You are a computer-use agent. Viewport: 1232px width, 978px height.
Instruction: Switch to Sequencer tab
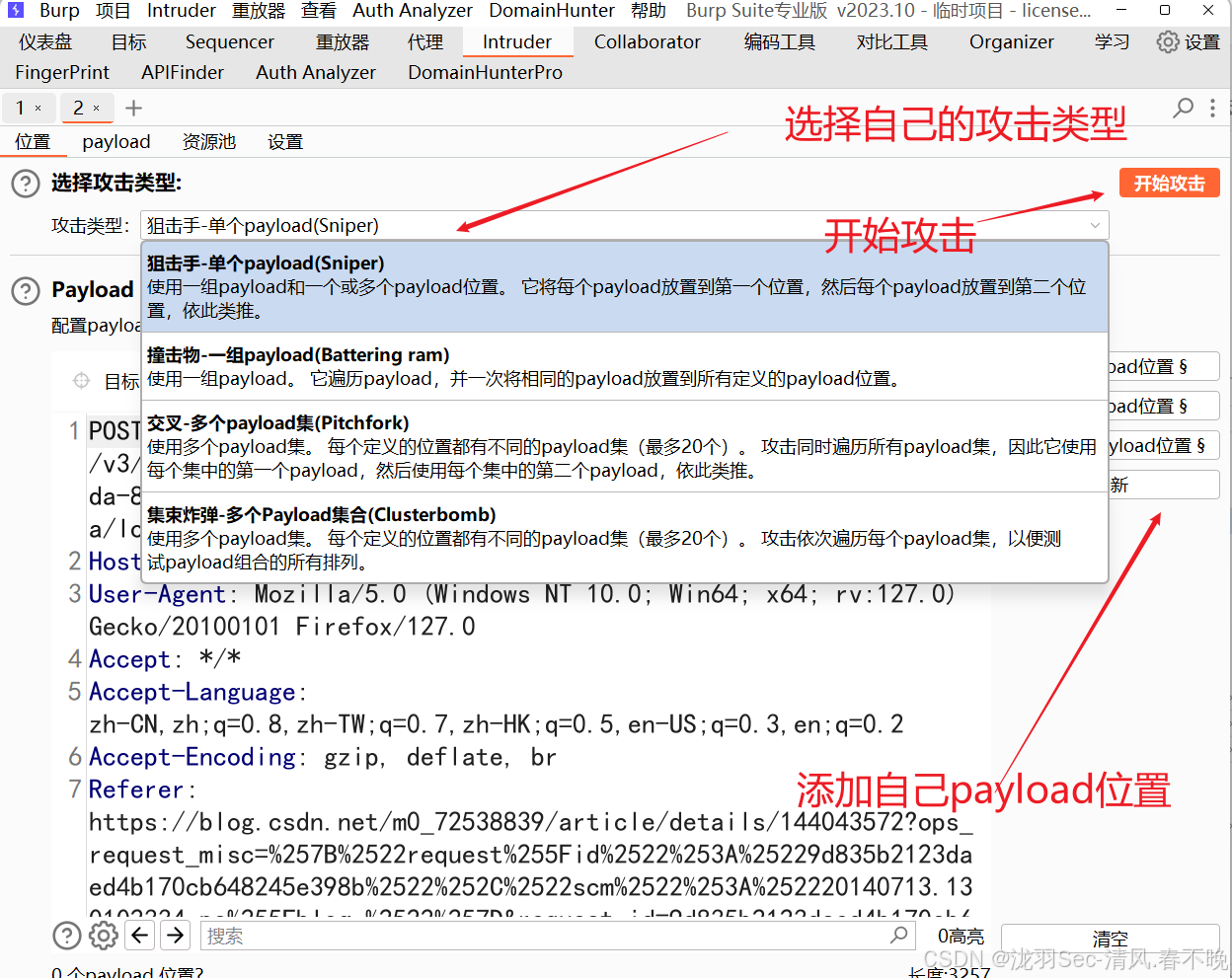point(230,42)
